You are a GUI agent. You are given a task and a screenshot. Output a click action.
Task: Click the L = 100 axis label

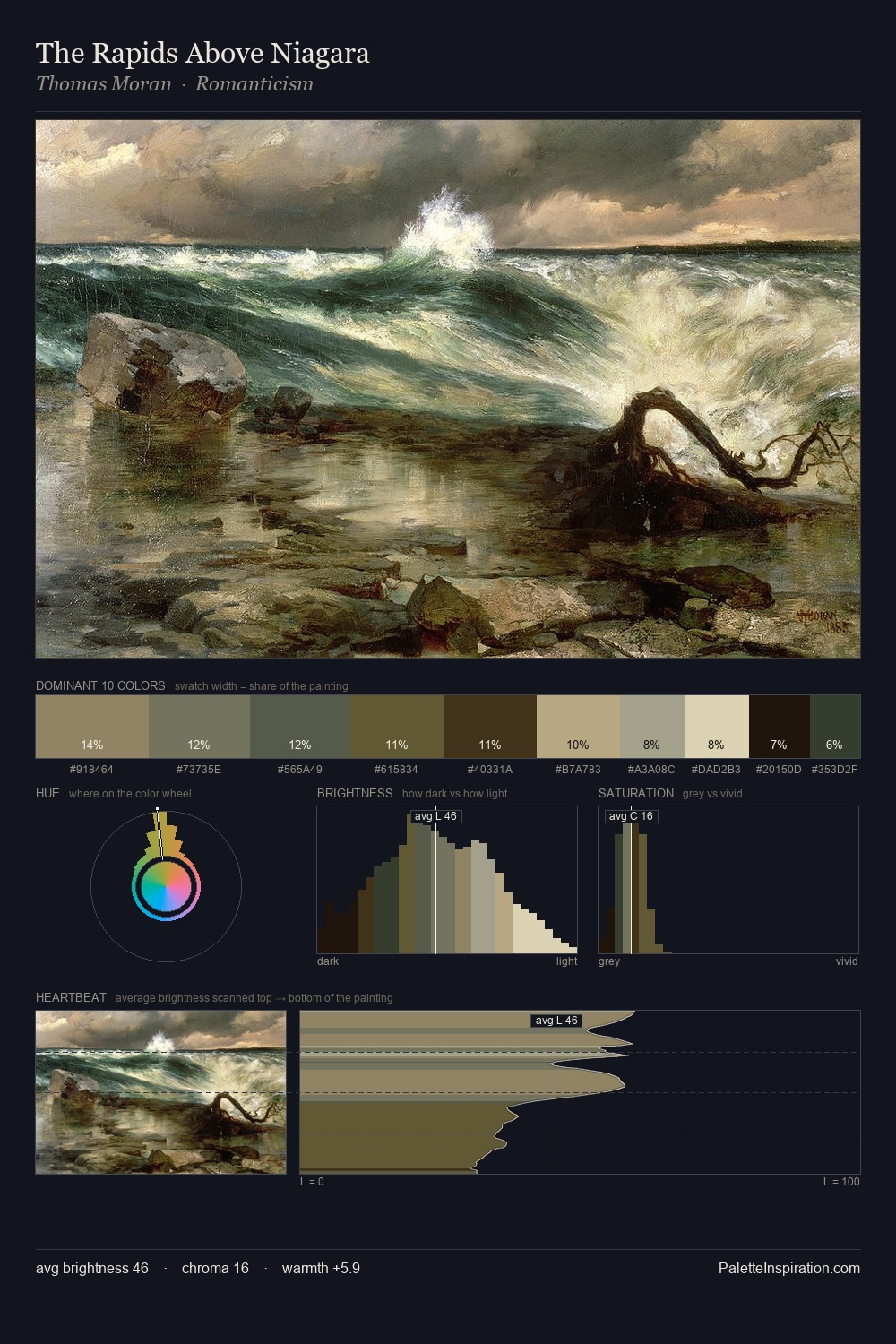pos(841,1182)
